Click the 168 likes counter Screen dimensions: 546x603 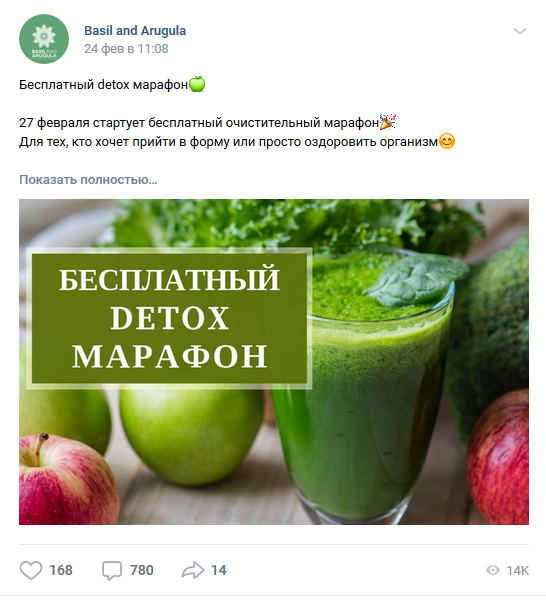point(61,570)
